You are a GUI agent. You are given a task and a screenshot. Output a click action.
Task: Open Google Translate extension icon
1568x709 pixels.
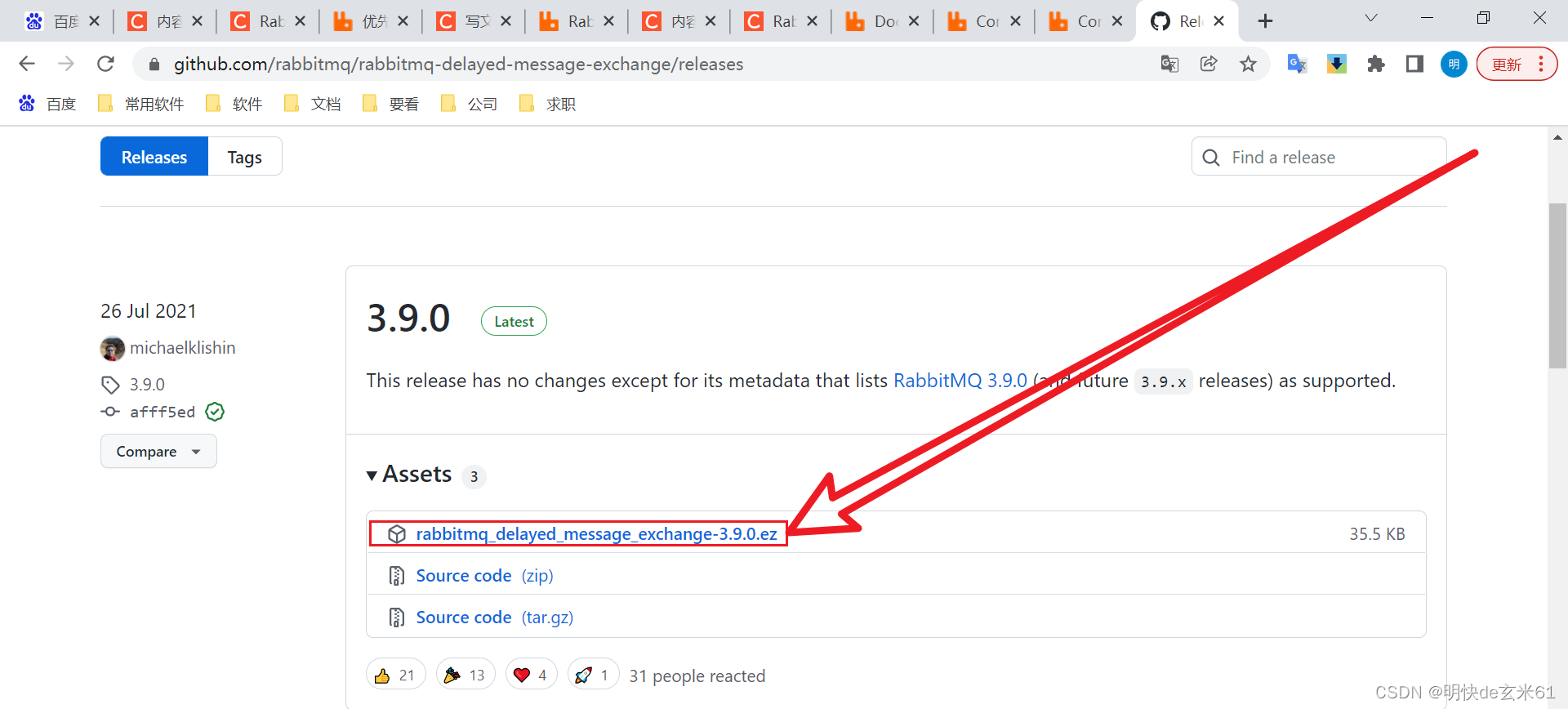coord(1297,64)
